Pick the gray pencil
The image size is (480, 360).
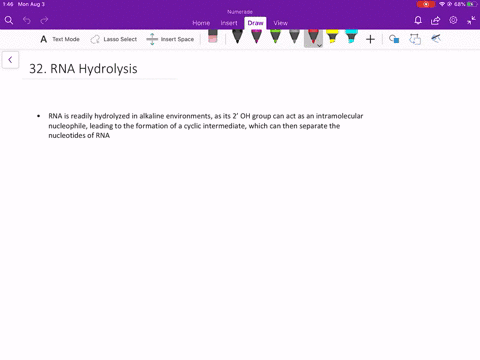pos(294,36)
